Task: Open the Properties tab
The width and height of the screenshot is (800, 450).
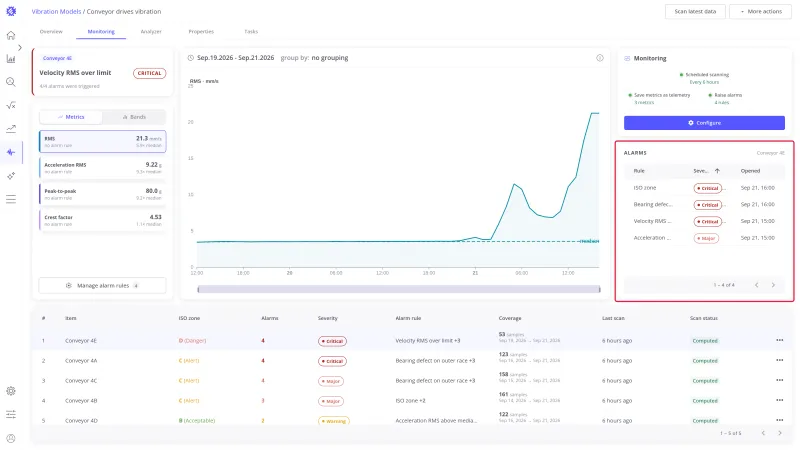Action: point(201,32)
